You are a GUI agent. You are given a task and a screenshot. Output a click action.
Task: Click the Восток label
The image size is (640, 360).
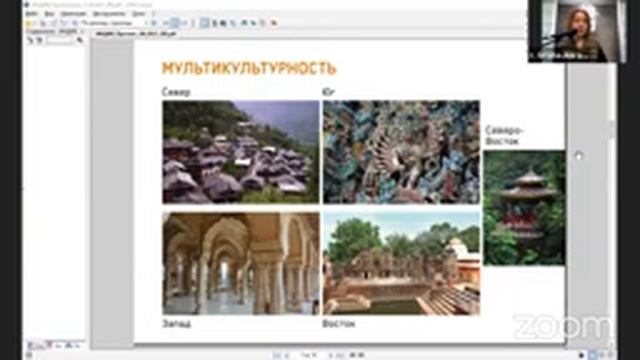point(339,324)
